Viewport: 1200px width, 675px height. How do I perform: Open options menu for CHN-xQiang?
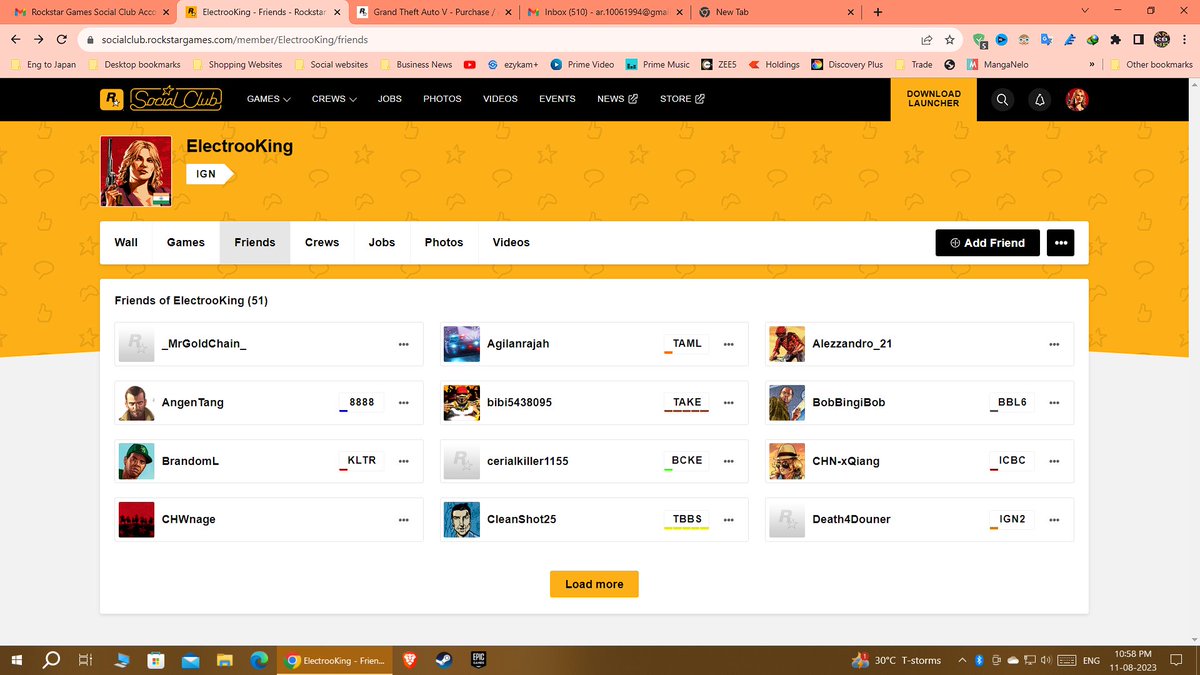(x=1054, y=461)
